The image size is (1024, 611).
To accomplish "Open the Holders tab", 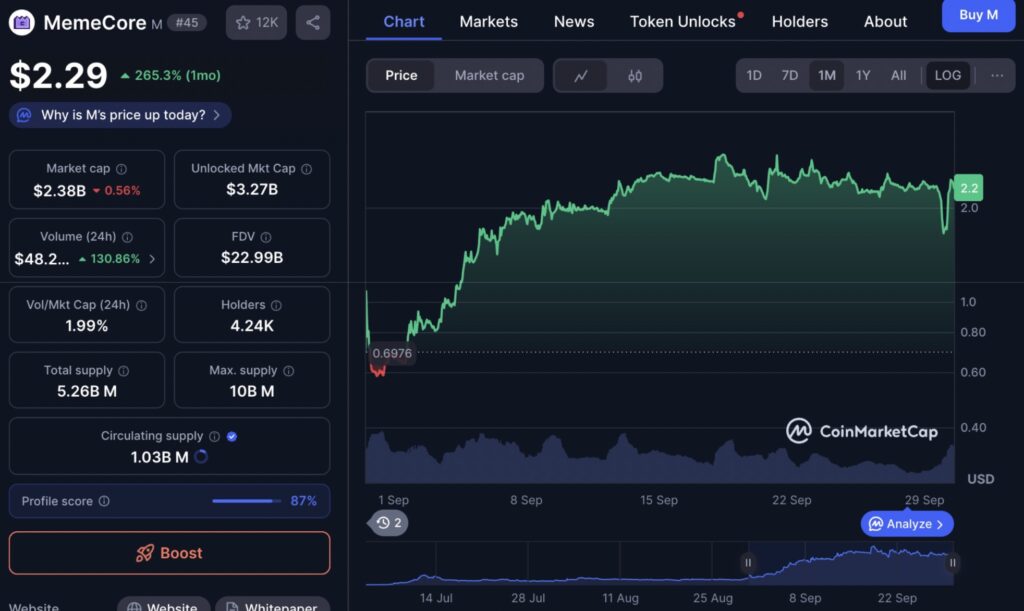I will click(799, 22).
